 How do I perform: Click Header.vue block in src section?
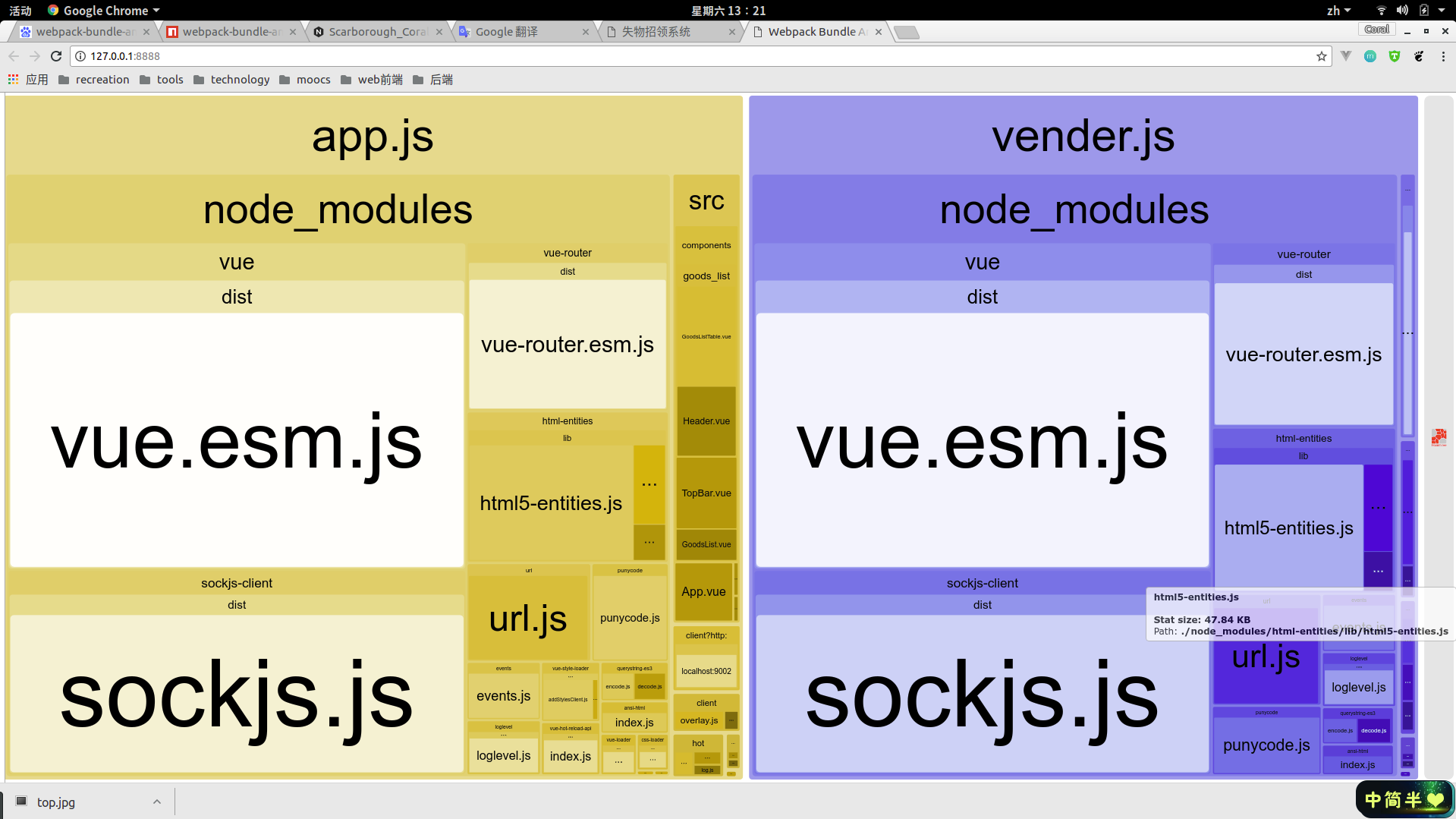click(x=706, y=421)
